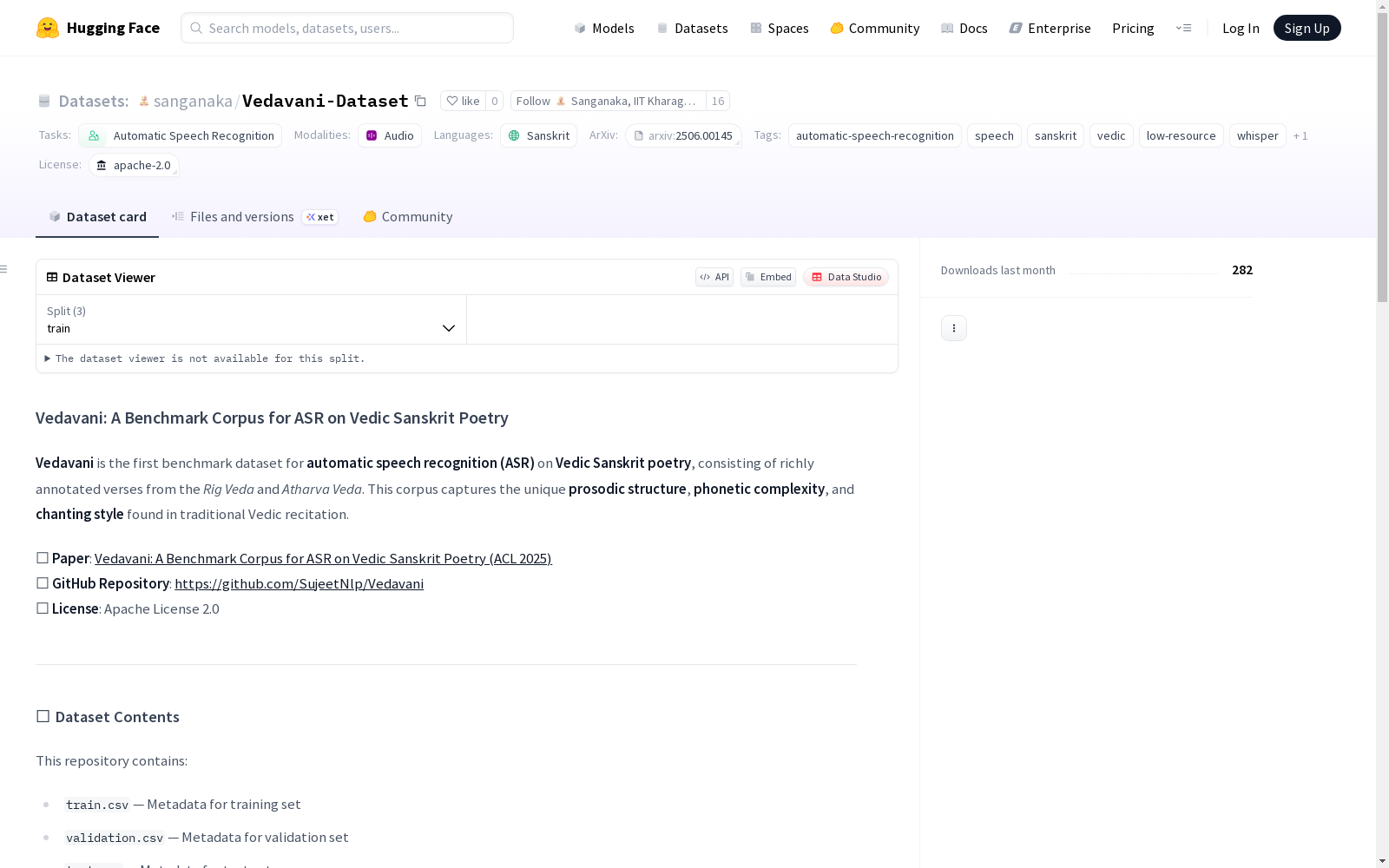Screen dimensions: 1389x868
Task: Expand the dataset viewer not available message
Action: coord(205,358)
